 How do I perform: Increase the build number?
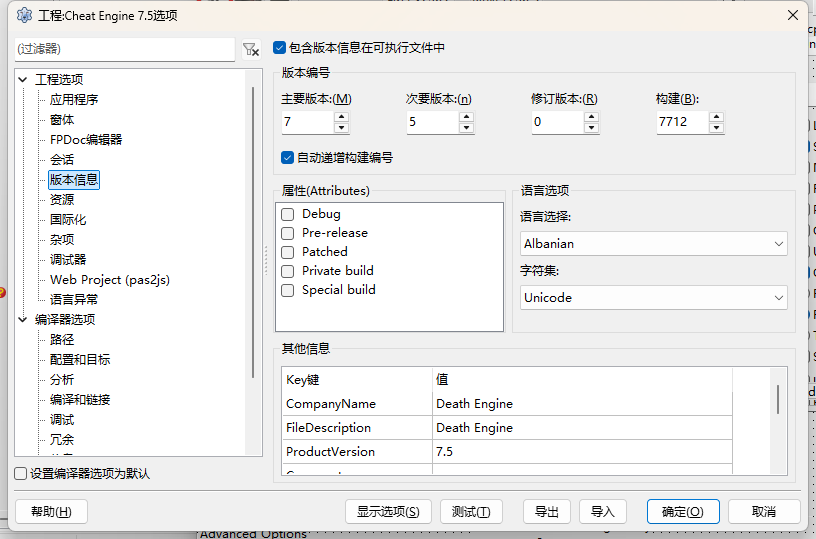[717, 117]
